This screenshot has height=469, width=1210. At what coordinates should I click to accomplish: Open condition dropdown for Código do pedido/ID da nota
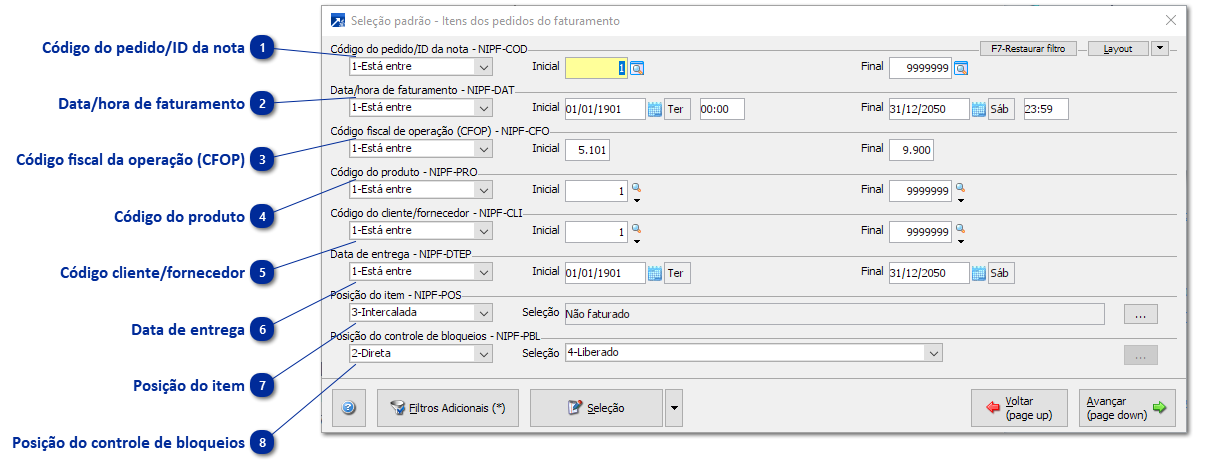tap(483, 67)
